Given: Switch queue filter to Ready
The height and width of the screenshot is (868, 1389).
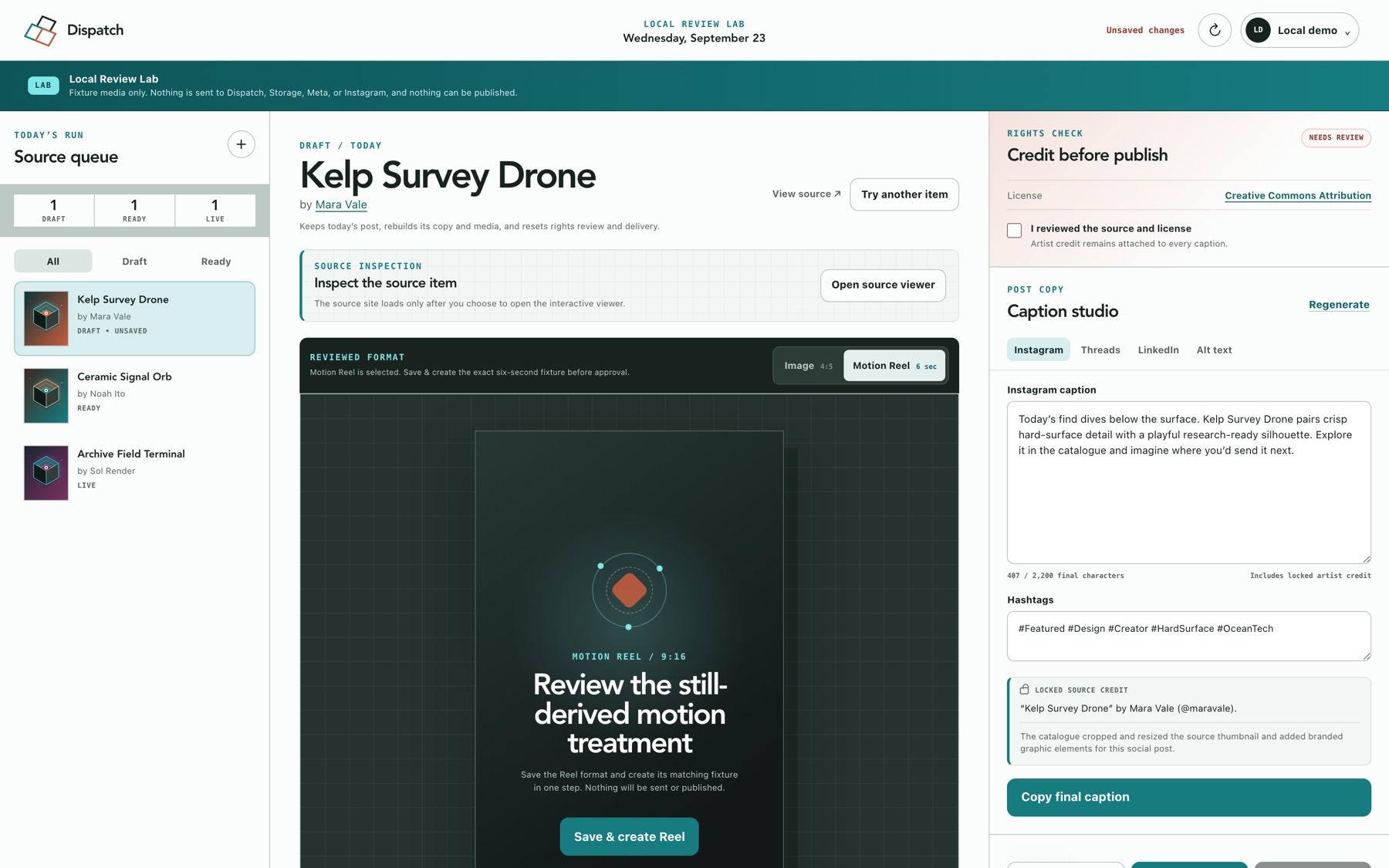Looking at the screenshot, I should [216, 261].
